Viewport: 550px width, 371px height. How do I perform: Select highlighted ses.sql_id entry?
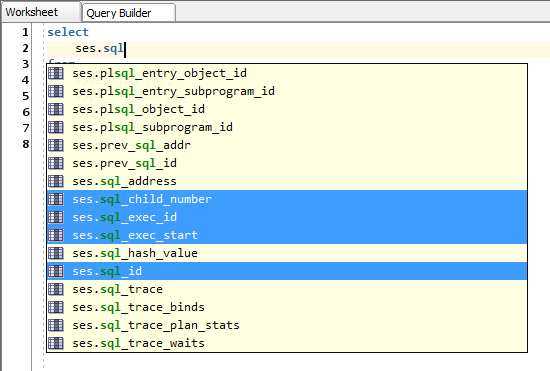point(287,271)
